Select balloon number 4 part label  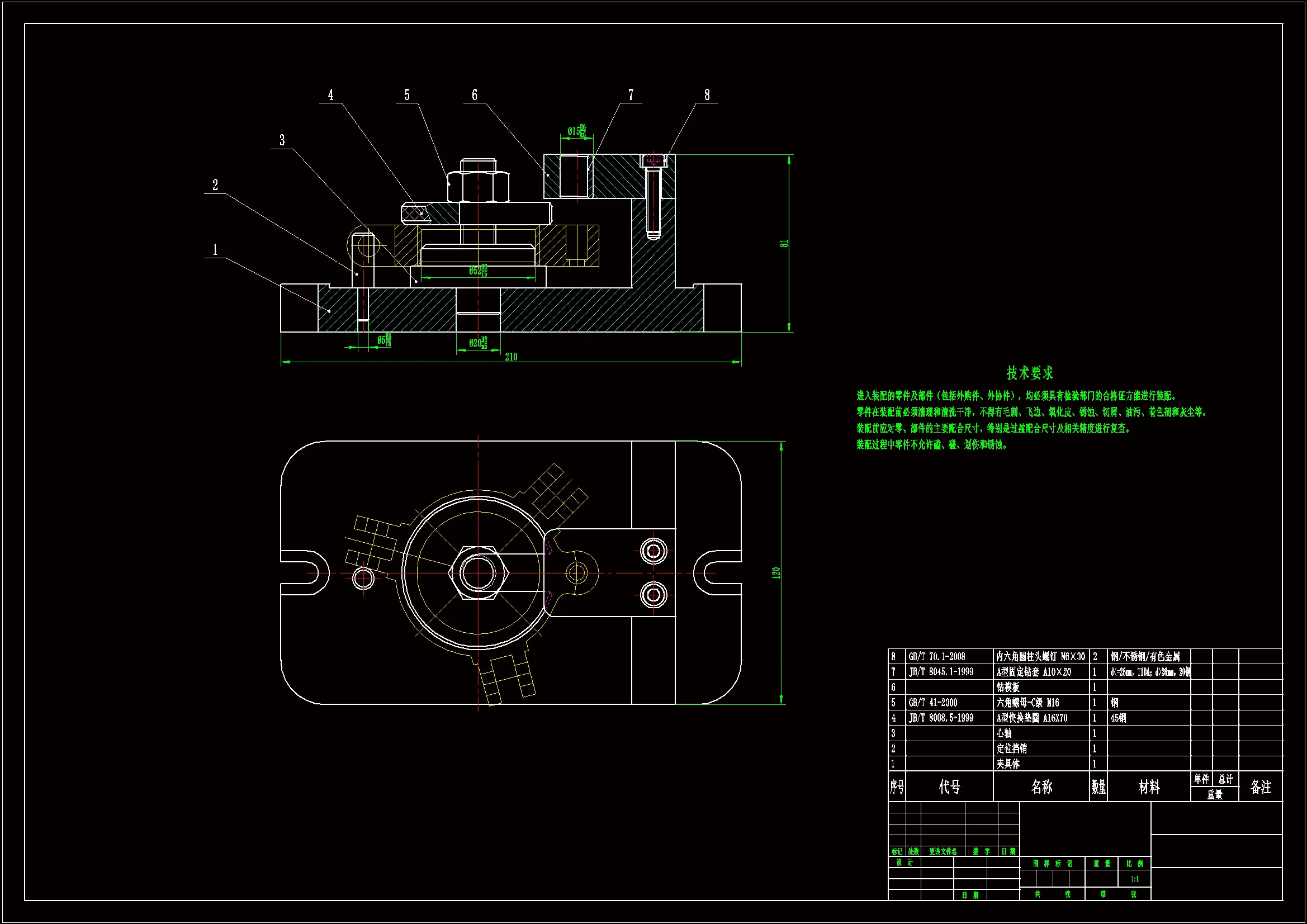point(331,94)
